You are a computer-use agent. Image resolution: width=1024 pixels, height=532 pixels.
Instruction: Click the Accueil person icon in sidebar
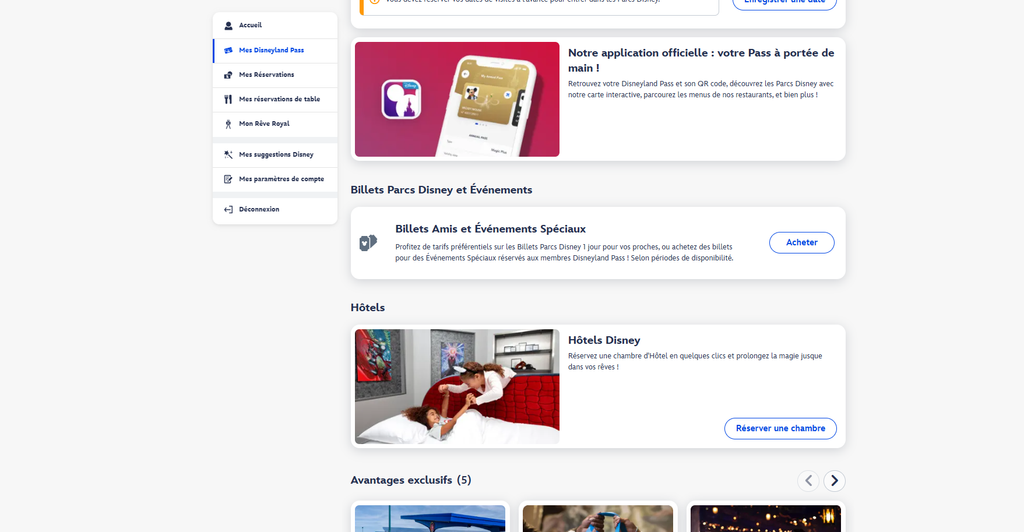point(228,25)
